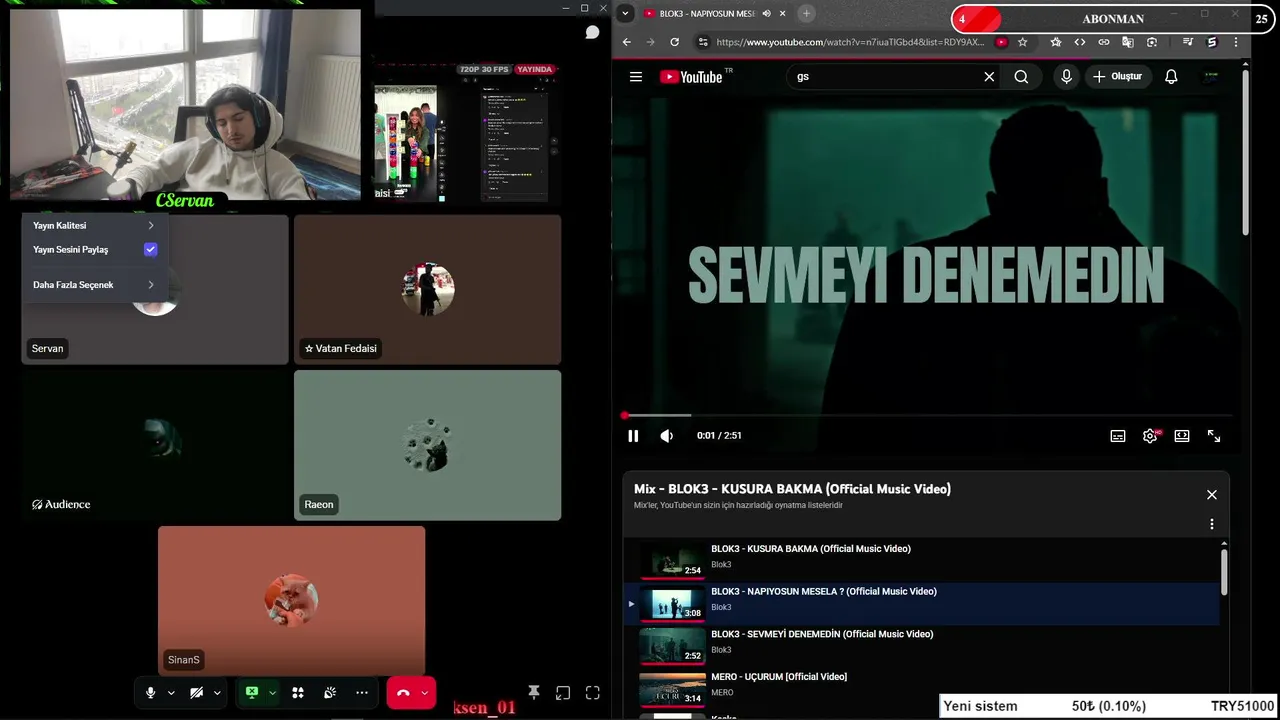
Task: Close the Mix playlist panel
Action: point(1212,494)
